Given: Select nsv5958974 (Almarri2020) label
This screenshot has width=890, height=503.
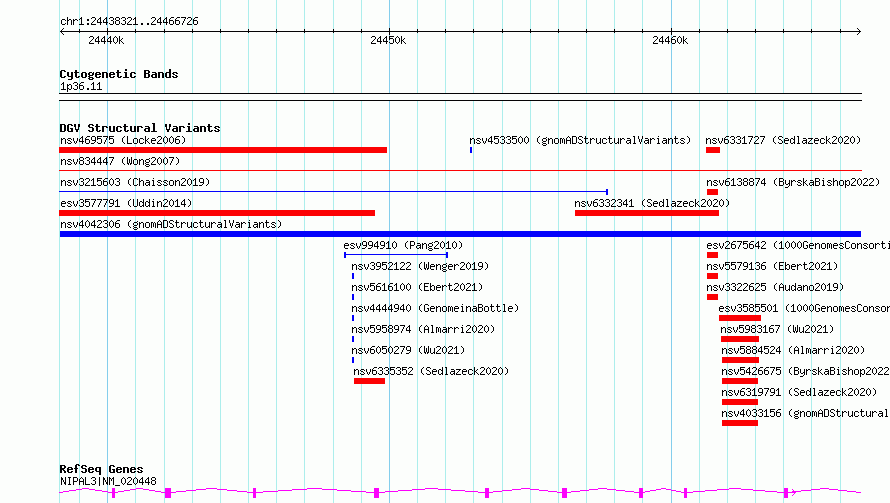Looking at the screenshot, I should click(423, 329).
